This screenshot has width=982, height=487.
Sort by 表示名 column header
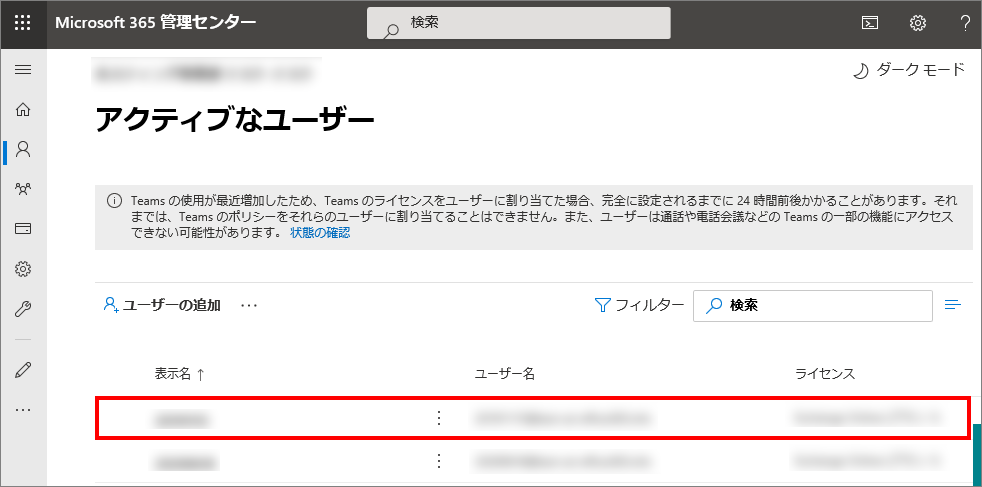click(180, 374)
